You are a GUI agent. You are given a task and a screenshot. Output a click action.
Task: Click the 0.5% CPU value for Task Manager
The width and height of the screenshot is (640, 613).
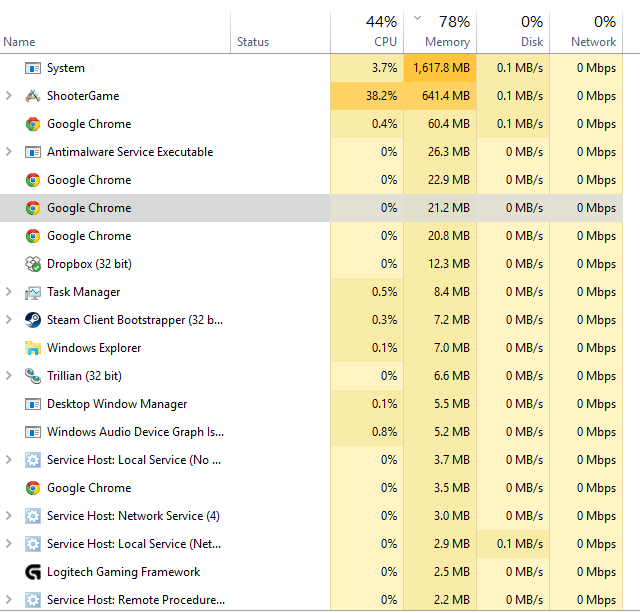point(384,292)
